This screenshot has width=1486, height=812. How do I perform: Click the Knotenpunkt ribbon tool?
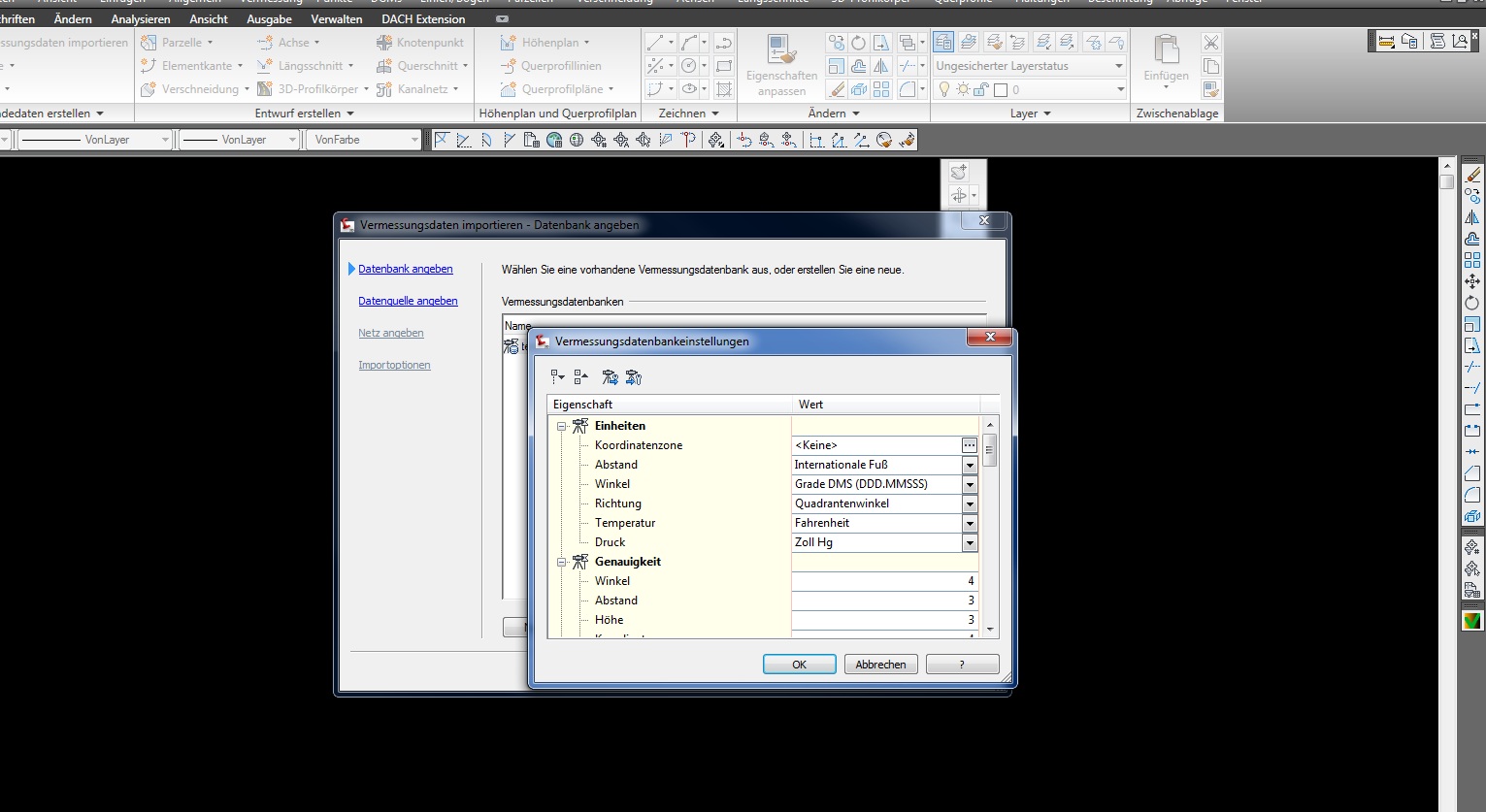(419, 43)
